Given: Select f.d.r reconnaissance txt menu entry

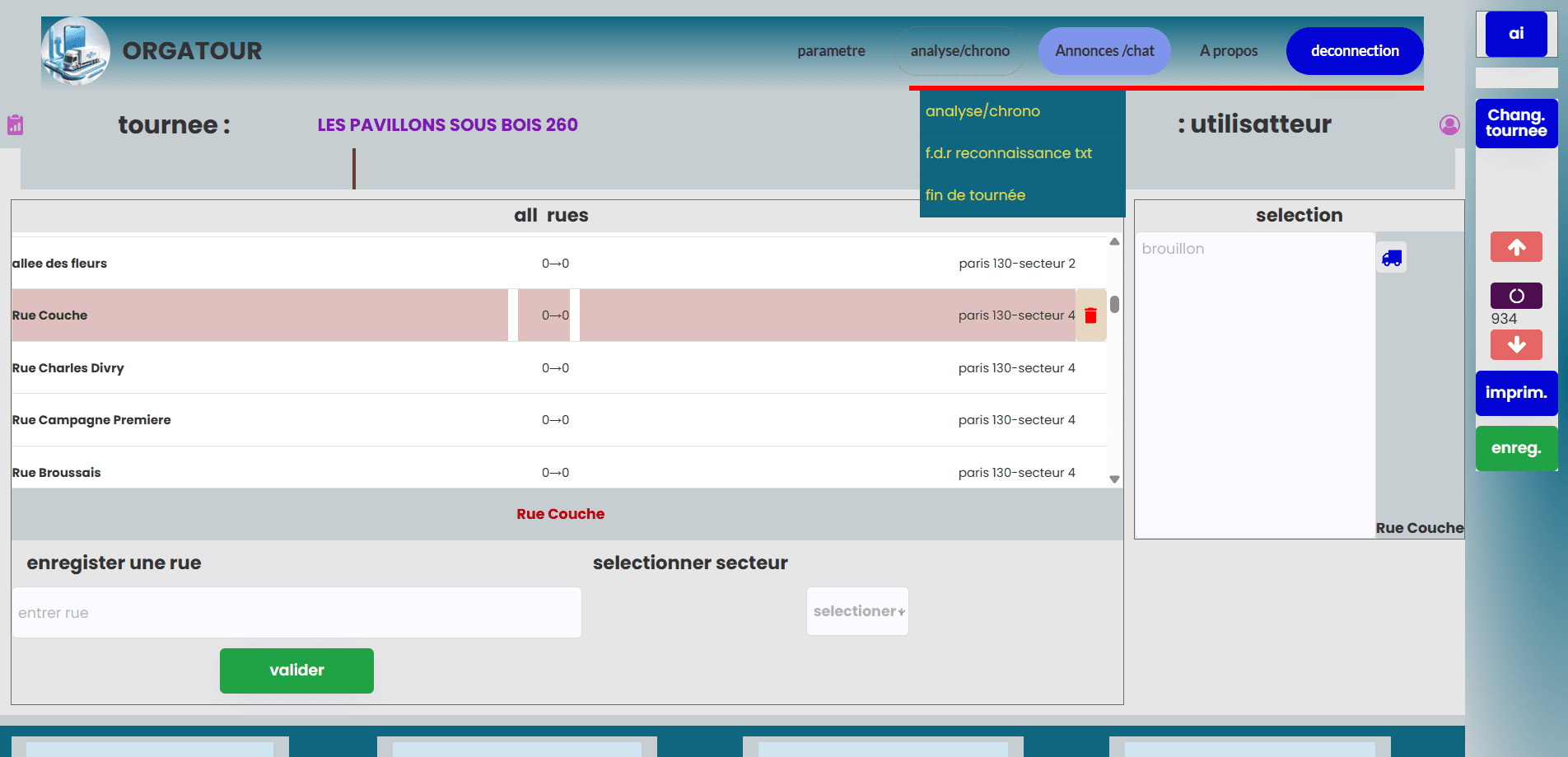Looking at the screenshot, I should [1008, 153].
